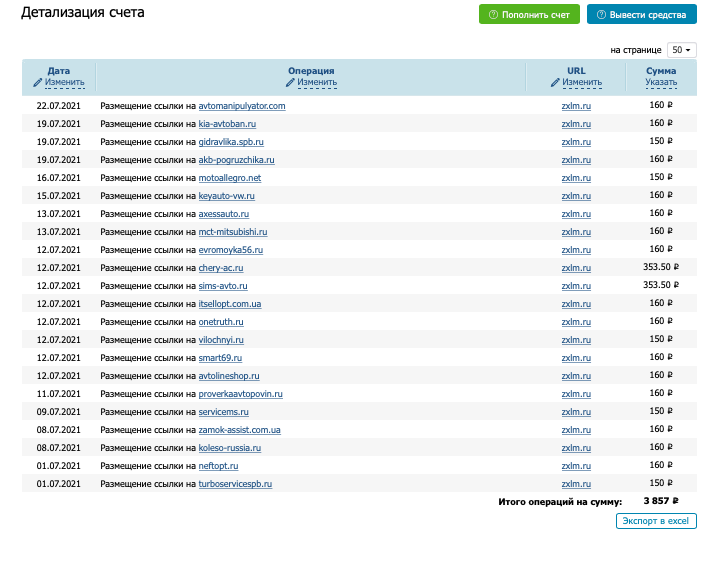
Task: Click Изменить link under Дата header
Action: point(64,82)
